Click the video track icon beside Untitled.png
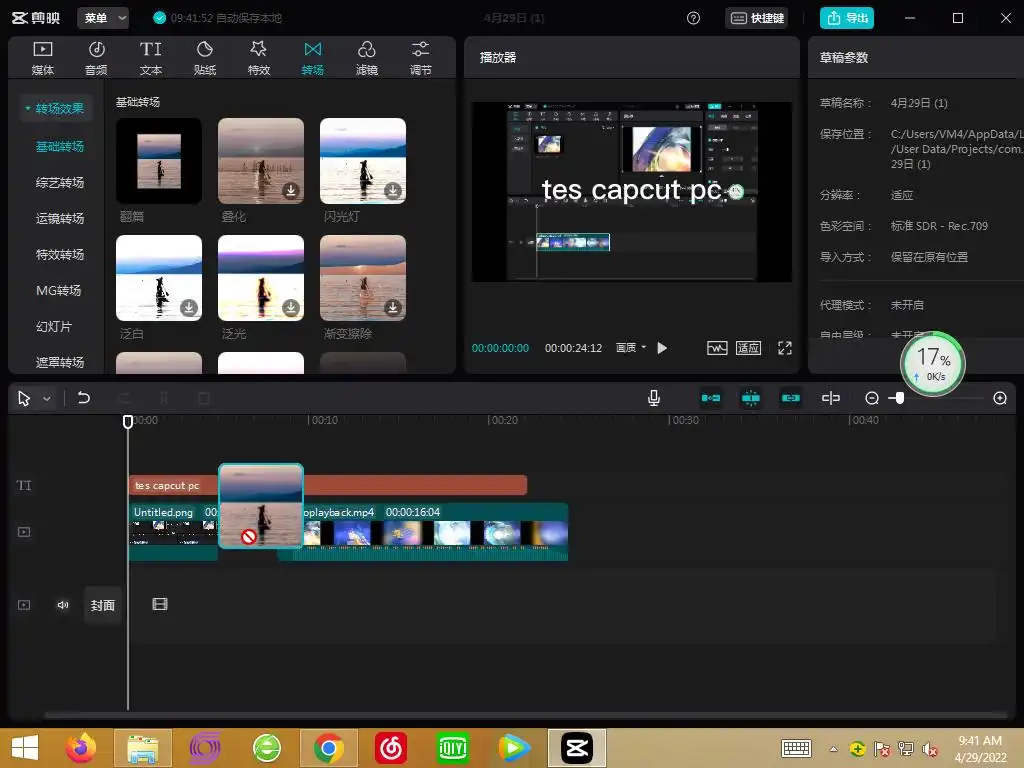 [x=24, y=532]
